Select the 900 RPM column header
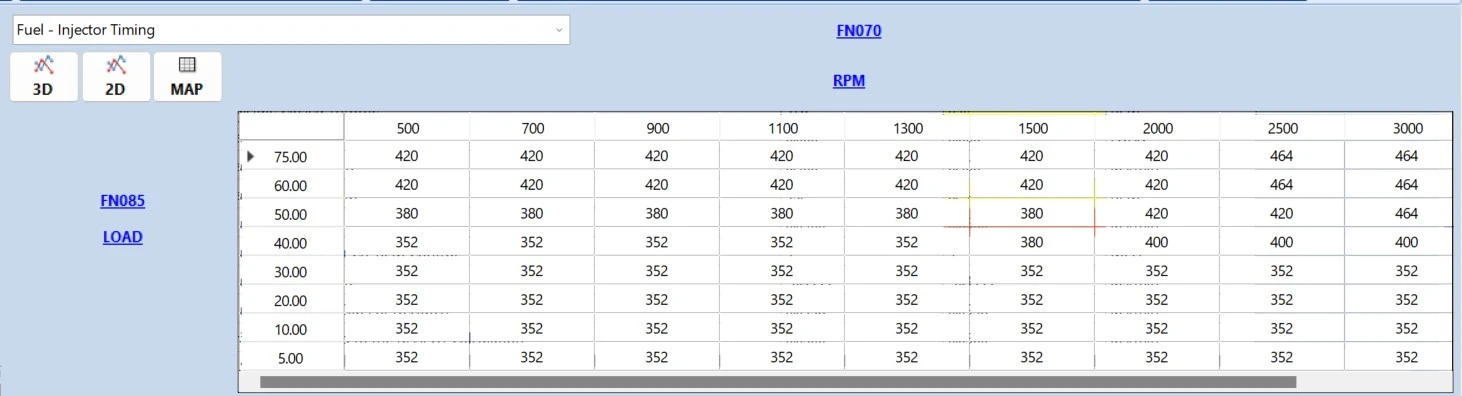1462x396 pixels. [x=657, y=128]
